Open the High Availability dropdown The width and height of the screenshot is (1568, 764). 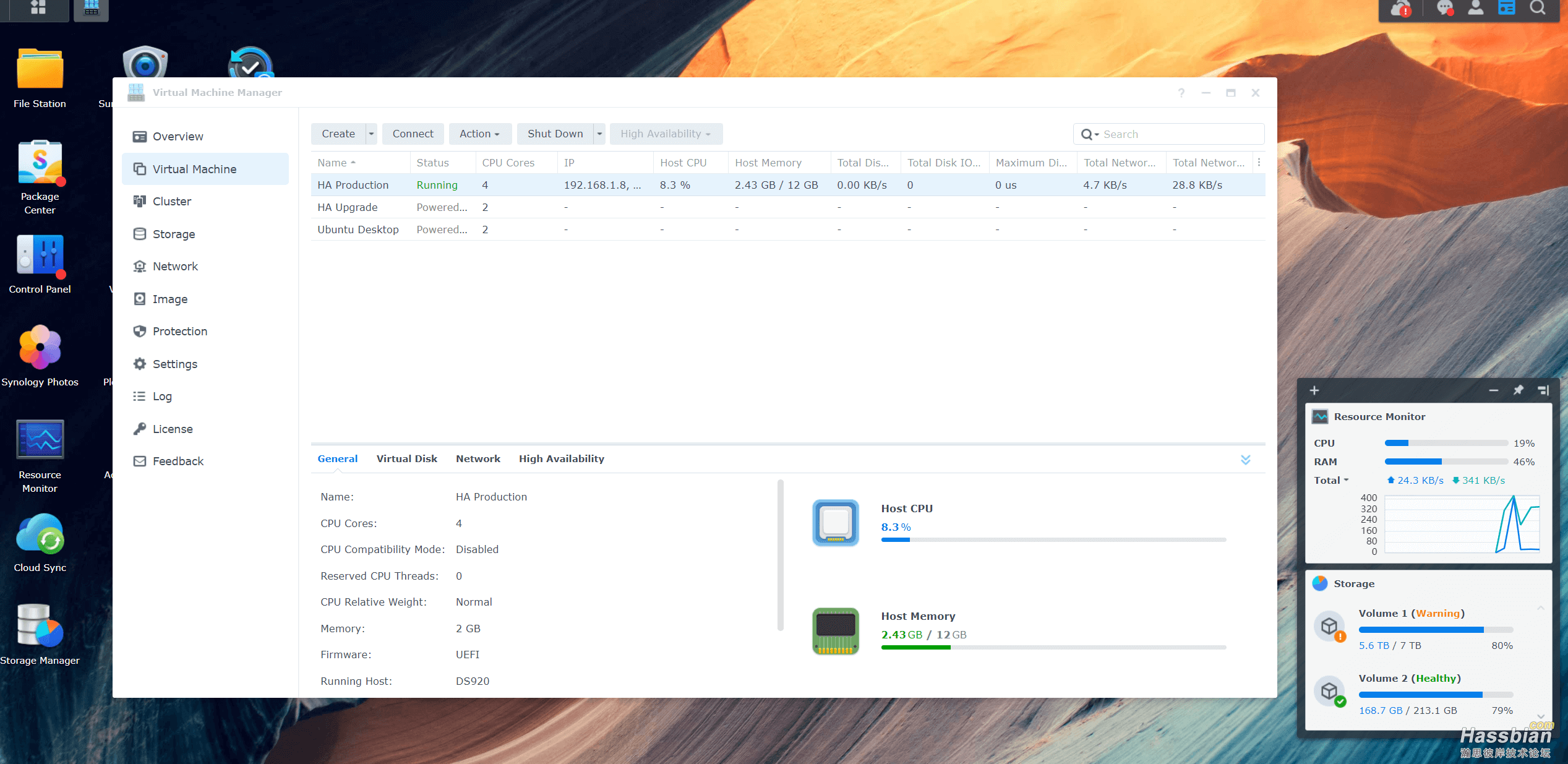(666, 134)
